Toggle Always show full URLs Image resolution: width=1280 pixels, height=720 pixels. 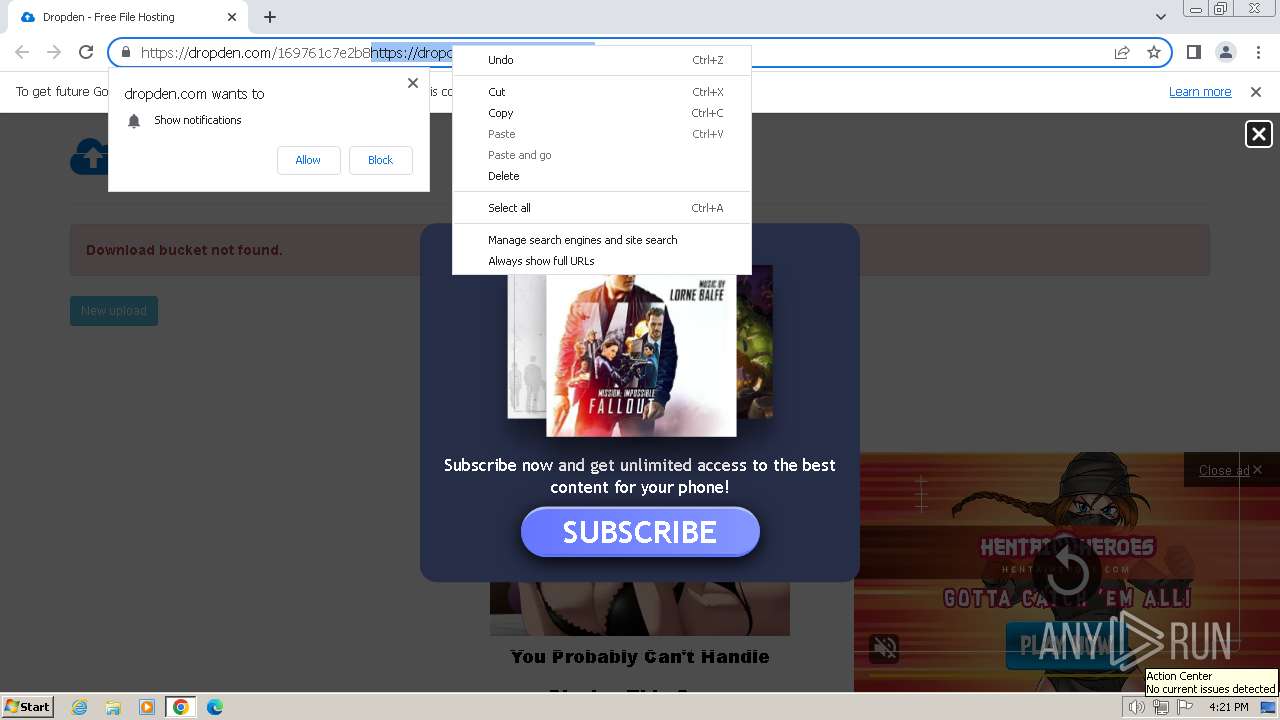coord(602,261)
